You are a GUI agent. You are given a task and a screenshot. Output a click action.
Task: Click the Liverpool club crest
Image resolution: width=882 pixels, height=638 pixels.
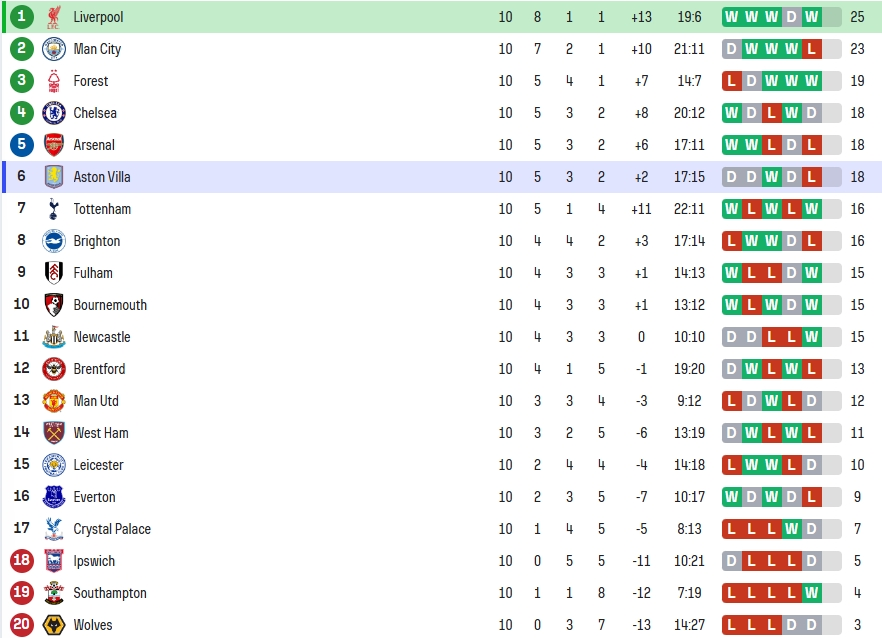[x=54, y=17]
